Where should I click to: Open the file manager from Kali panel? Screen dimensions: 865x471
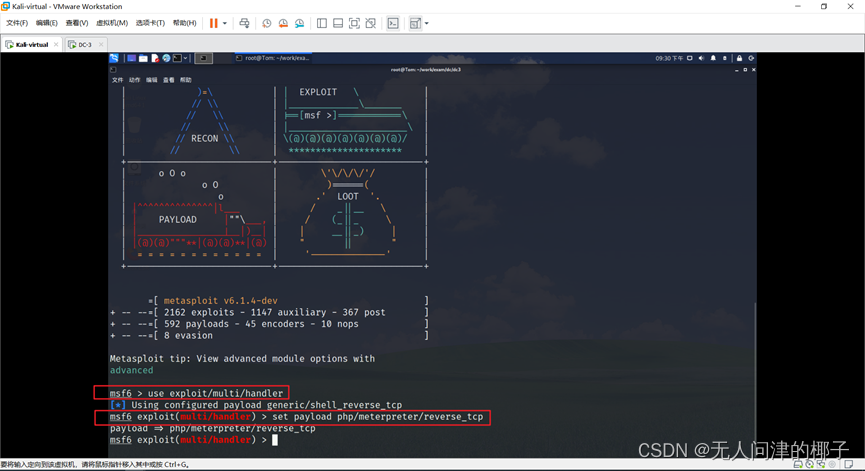[x=143, y=58]
